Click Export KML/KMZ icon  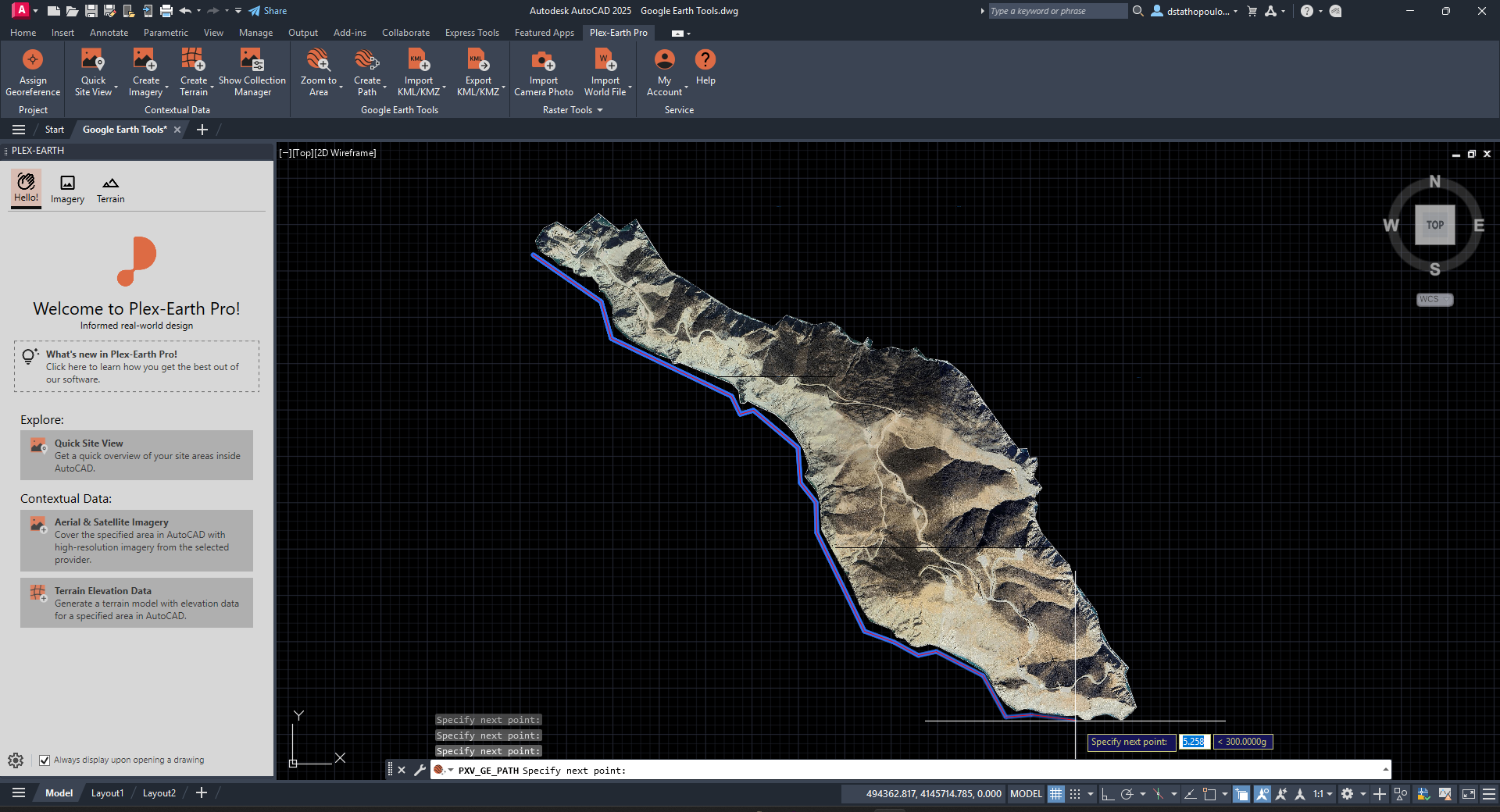[x=478, y=60]
